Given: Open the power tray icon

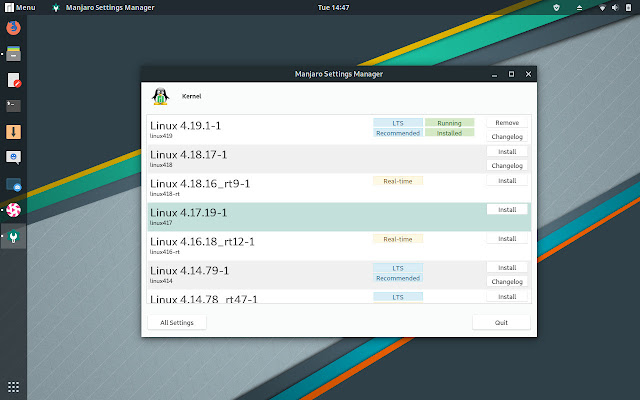Looking at the screenshot, I should coord(628,7).
